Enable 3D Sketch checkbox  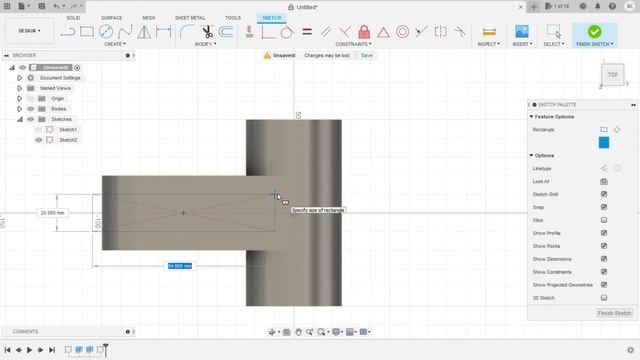604,298
